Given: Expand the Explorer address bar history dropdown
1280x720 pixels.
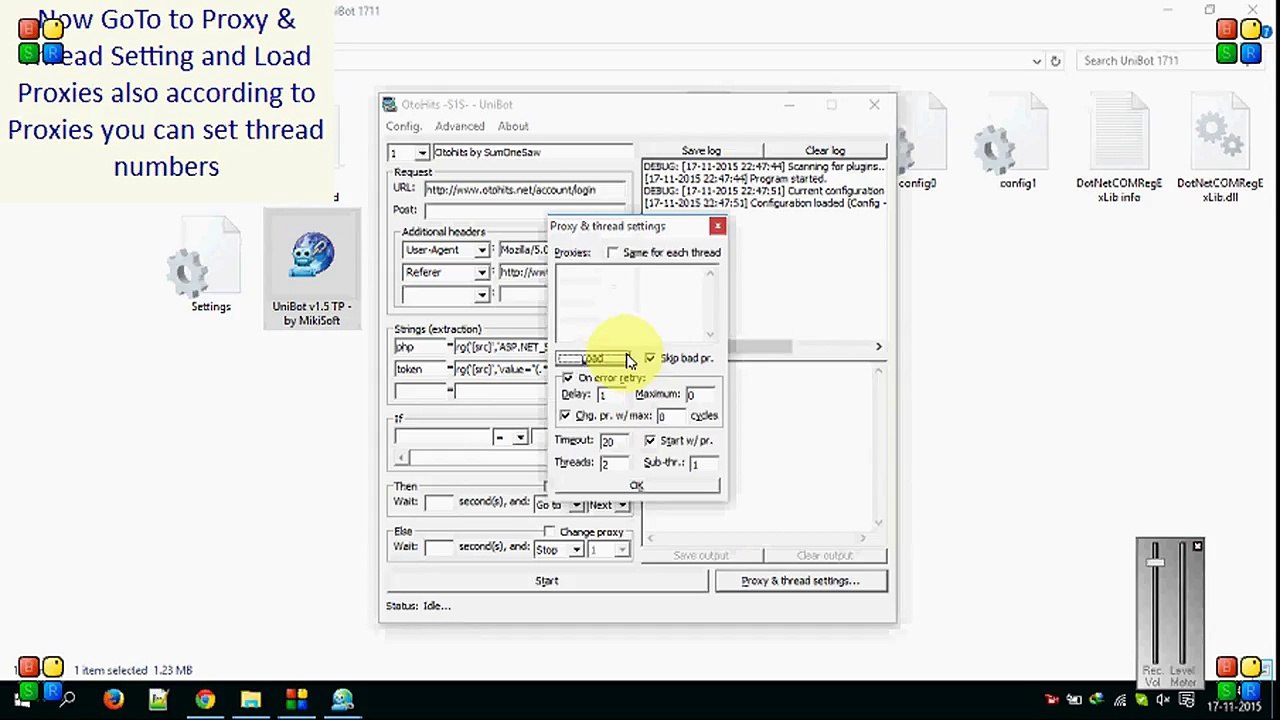Looking at the screenshot, I should [x=1037, y=61].
